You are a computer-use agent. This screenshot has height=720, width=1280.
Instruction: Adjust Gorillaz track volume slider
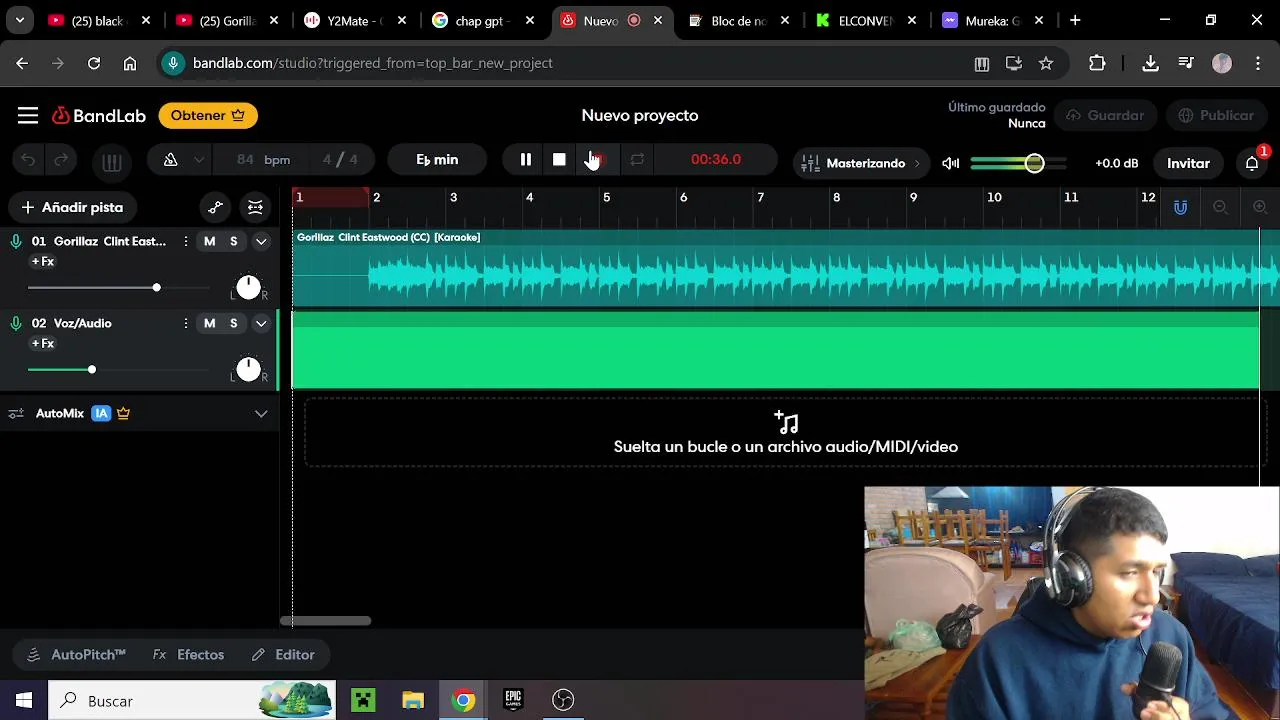pos(119,288)
